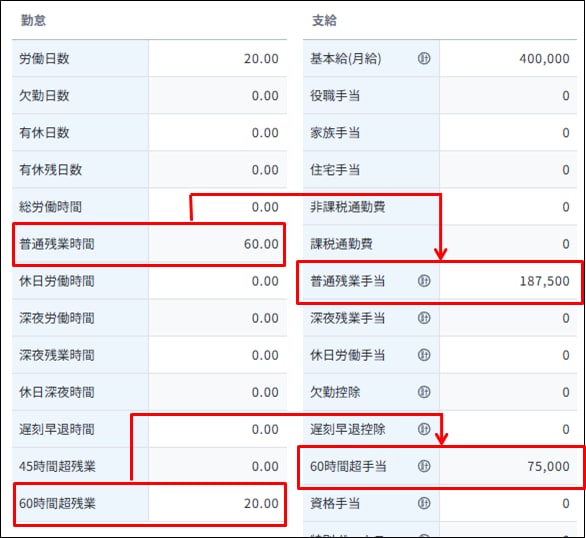Click the calculation icon beside 資格手当
This screenshot has height=538, width=586.
424,503
